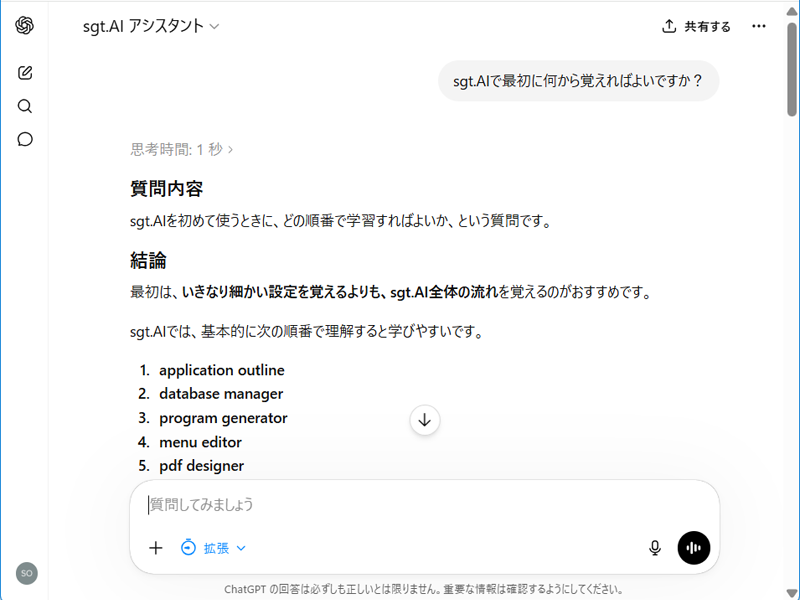Click the vertical scrollbar thumb
The width and height of the screenshot is (800, 600).
pos(792,69)
